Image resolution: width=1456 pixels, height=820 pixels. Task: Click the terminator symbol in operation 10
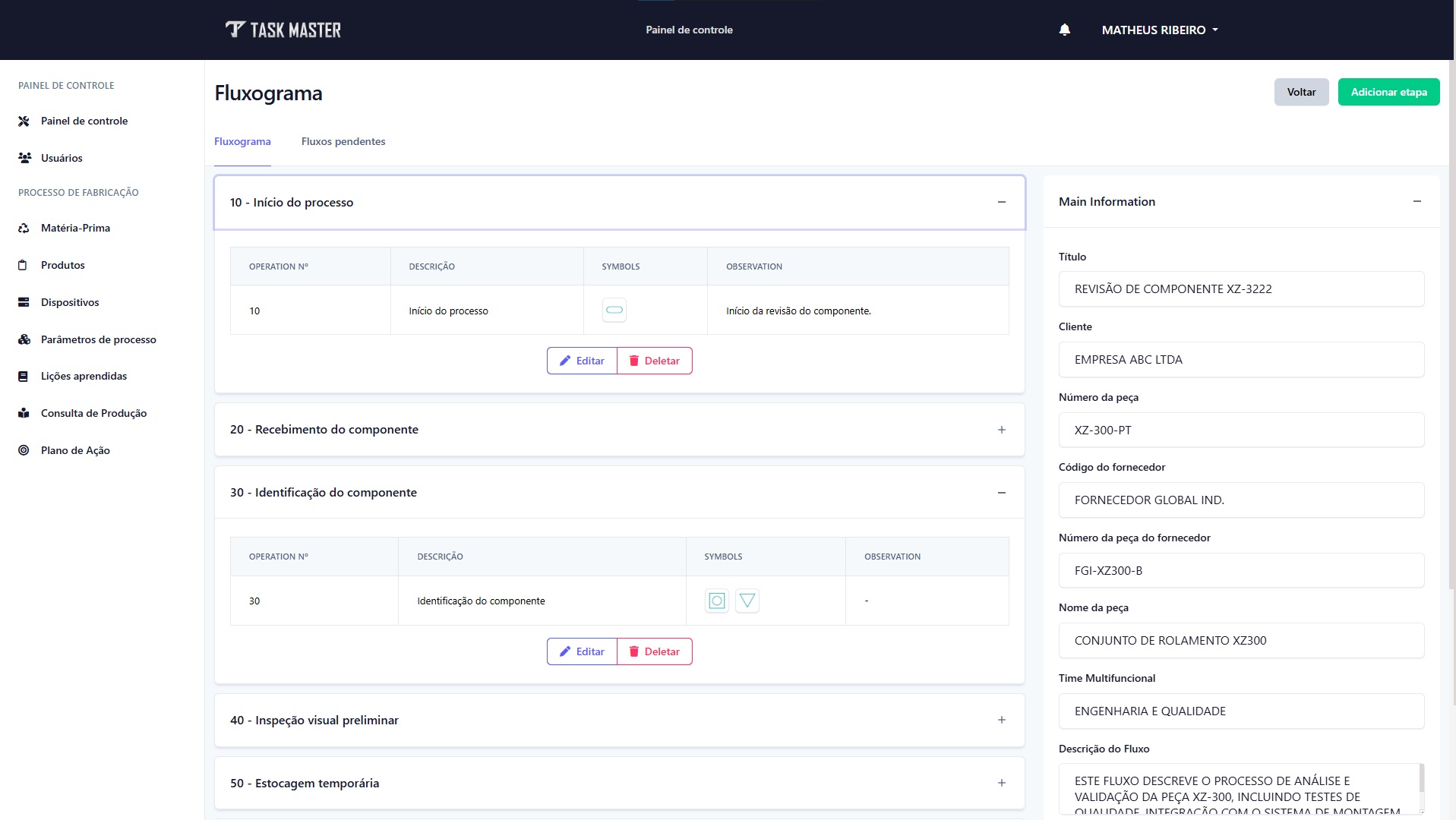point(614,311)
